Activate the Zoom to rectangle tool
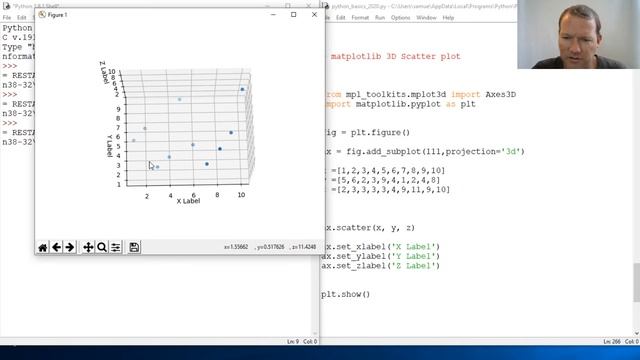 click(x=102, y=247)
